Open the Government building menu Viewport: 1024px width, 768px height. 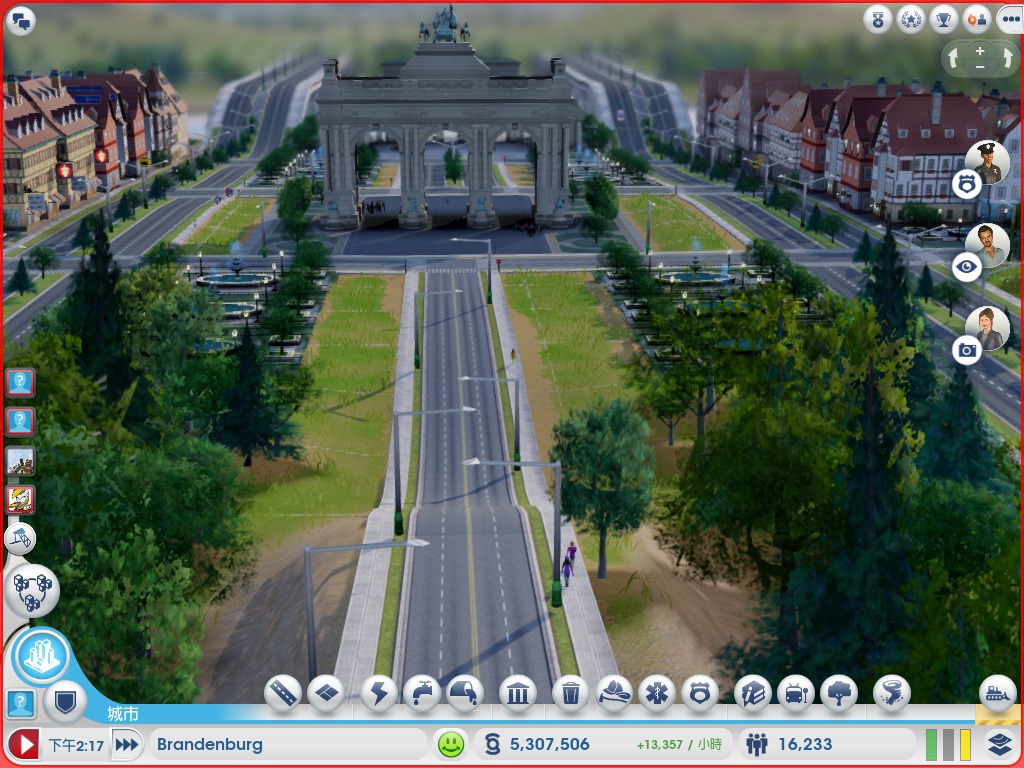518,693
